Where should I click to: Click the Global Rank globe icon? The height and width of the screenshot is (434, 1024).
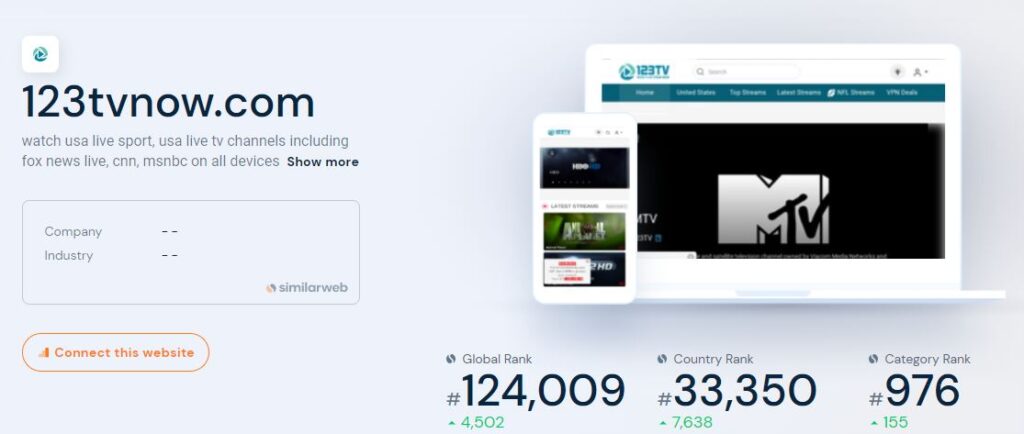pos(451,359)
